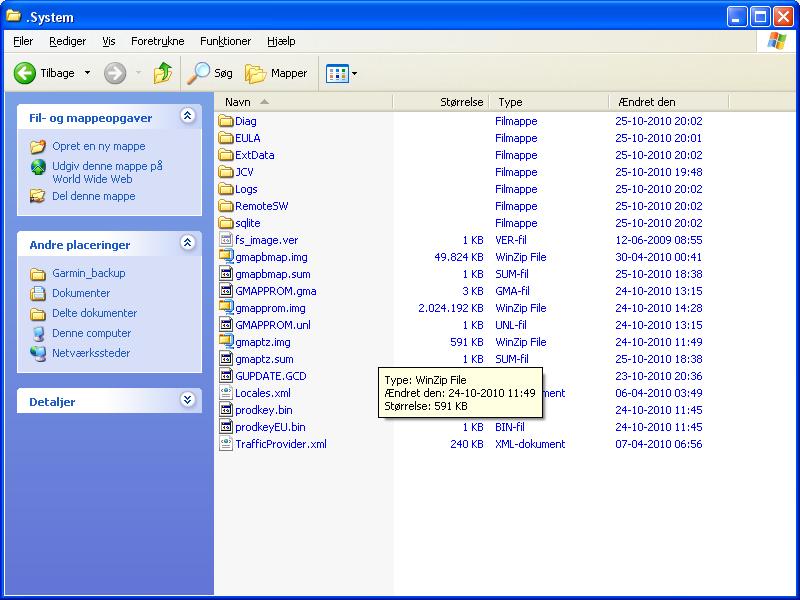Image resolution: width=800 pixels, height=600 pixels.
Task: Select GUPDATE.GCD file icon
Action: pos(226,376)
